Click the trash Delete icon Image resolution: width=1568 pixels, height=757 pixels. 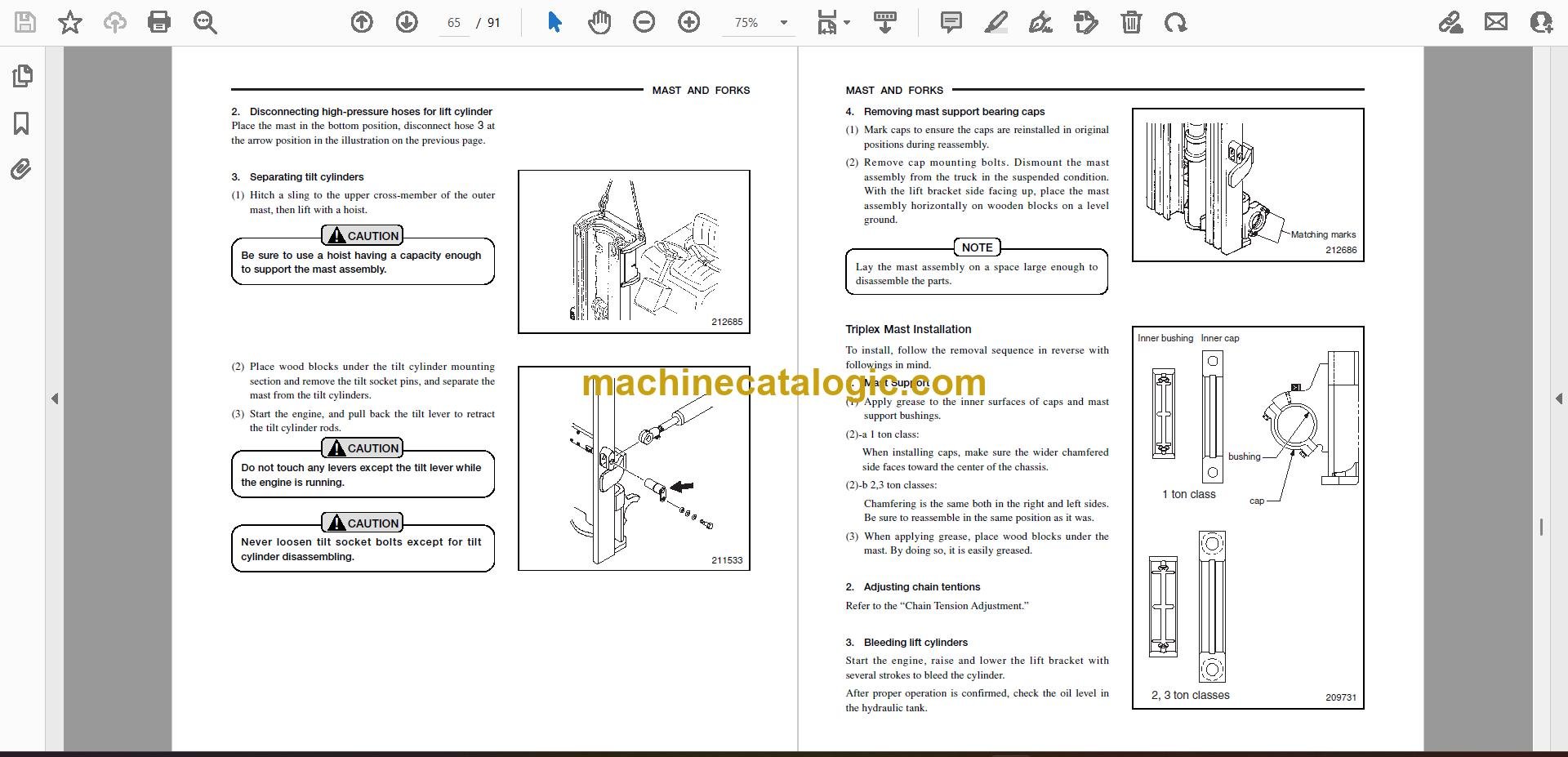point(1131,23)
